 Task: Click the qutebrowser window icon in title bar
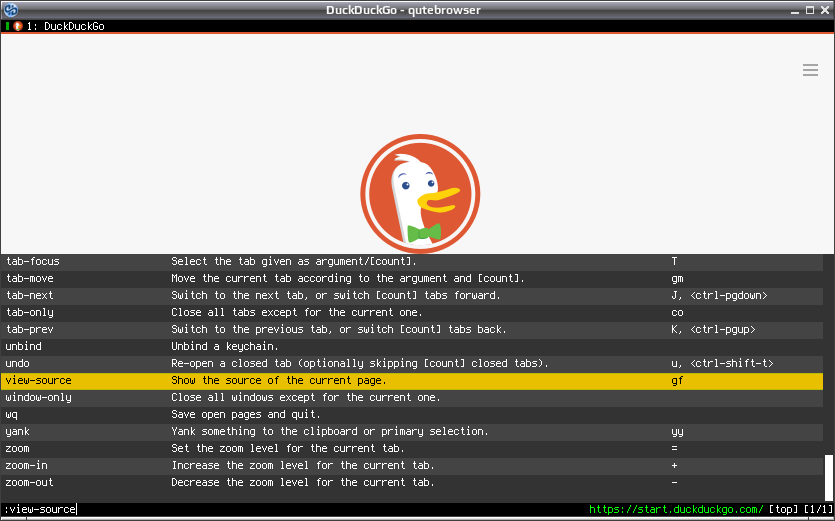pyautogui.click(x=11, y=10)
